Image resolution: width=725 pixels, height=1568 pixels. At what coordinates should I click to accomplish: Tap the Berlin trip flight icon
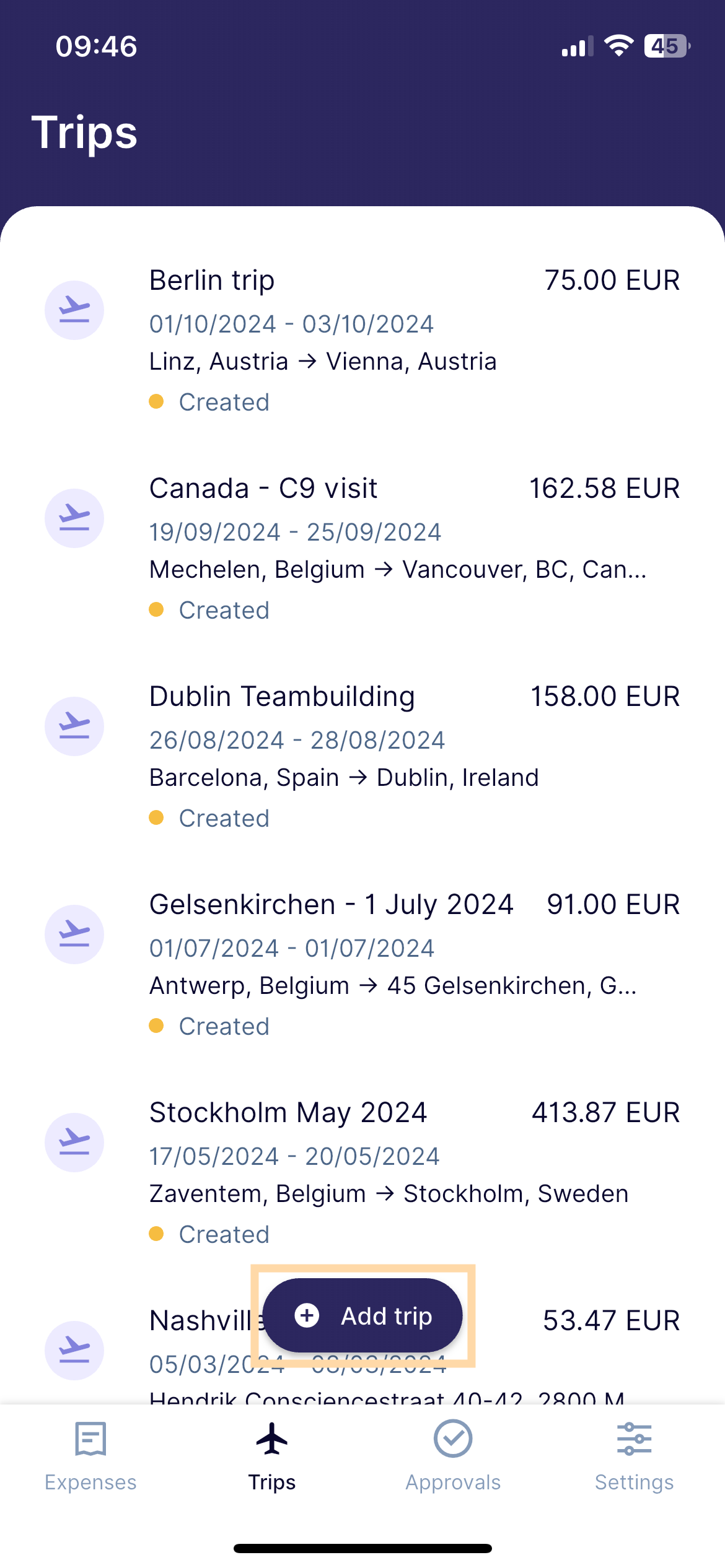(74, 310)
